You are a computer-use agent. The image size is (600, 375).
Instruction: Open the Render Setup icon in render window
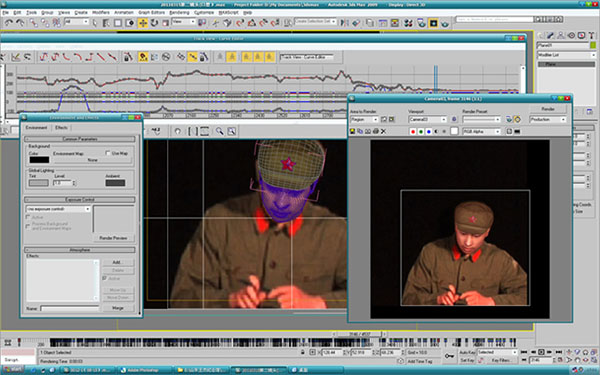click(509, 119)
